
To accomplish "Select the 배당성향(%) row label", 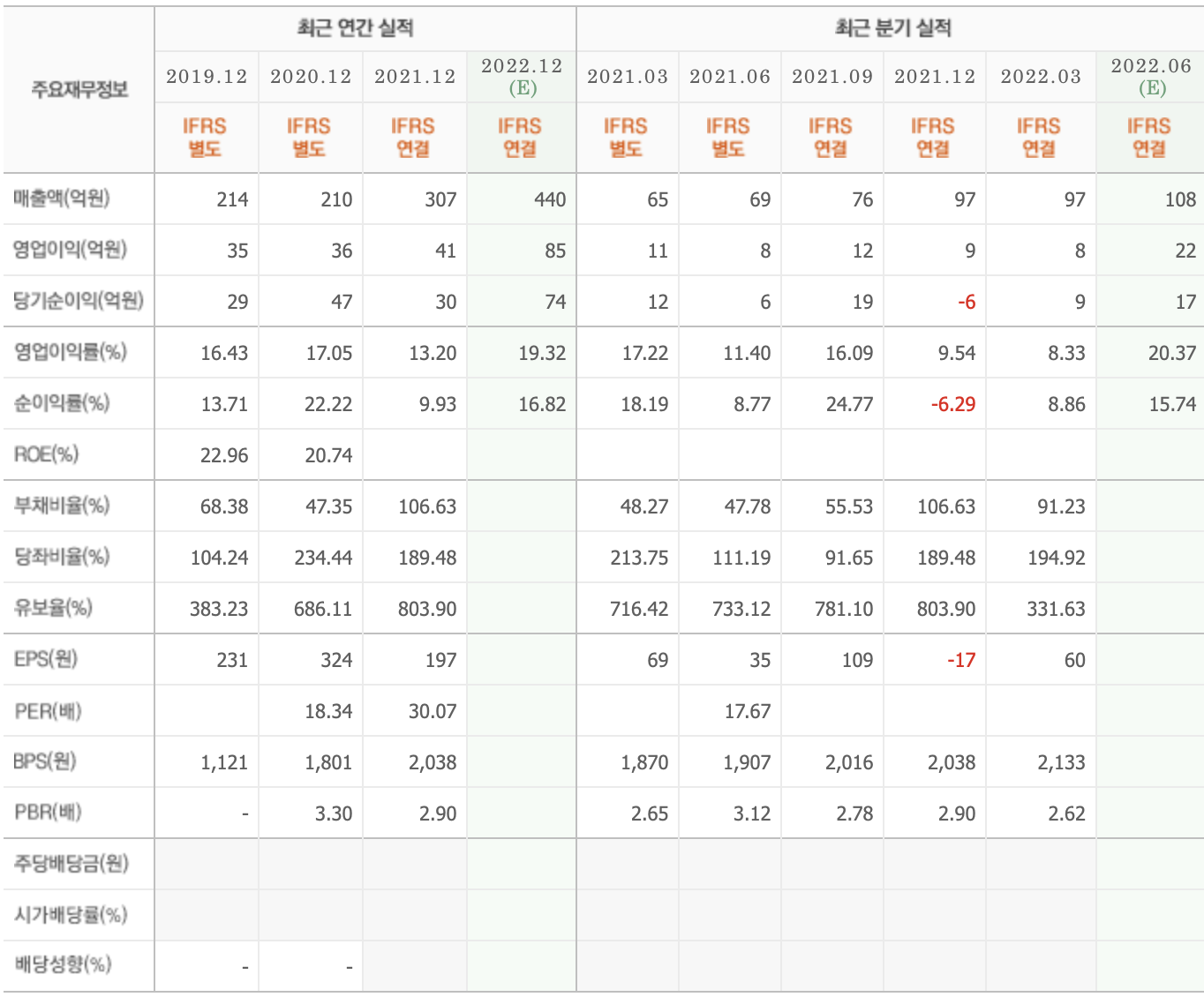I will [x=63, y=964].
